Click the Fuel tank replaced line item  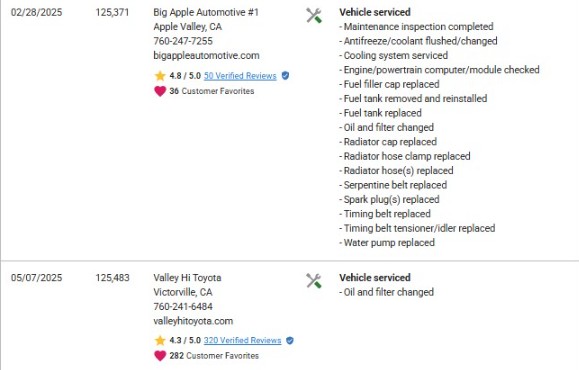(x=381, y=113)
